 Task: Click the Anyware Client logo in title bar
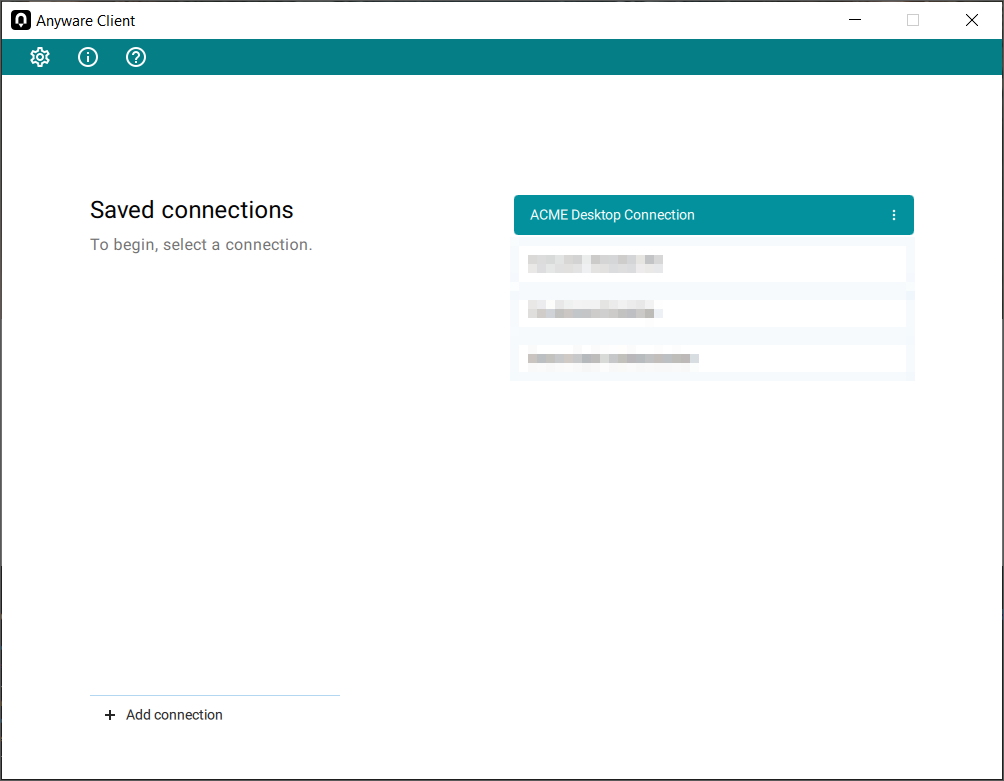point(20,20)
